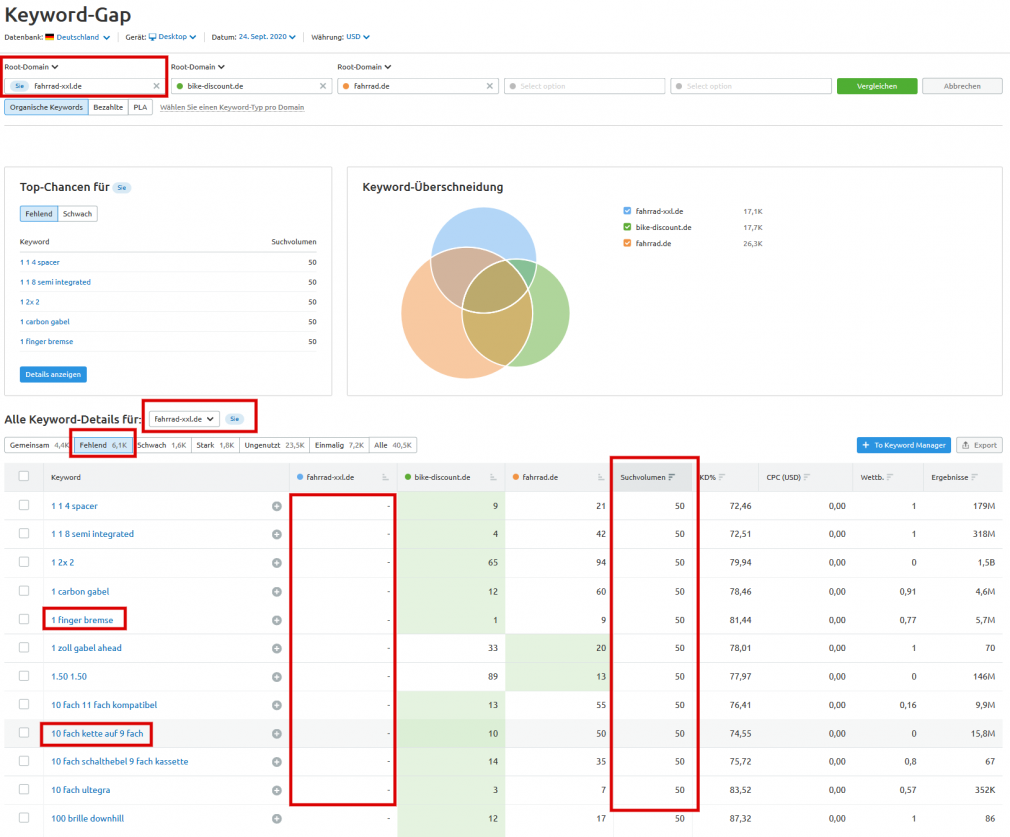
Task: Expand third Root-Domain type dropdown
Action: [x=364, y=67]
